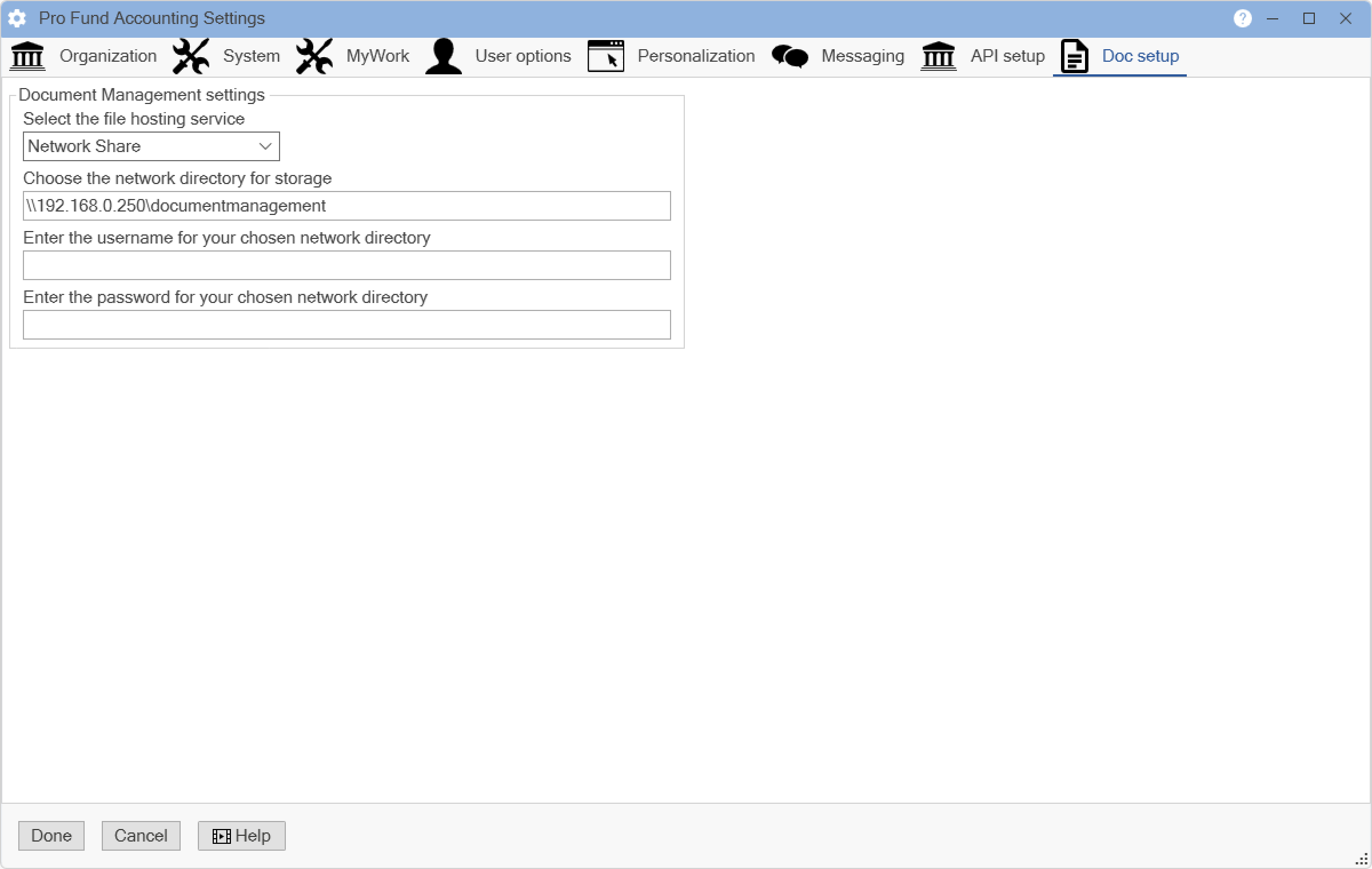
Task: Click the settings gear icon in title bar
Action: pyautogui.click(x=17, y=18)
